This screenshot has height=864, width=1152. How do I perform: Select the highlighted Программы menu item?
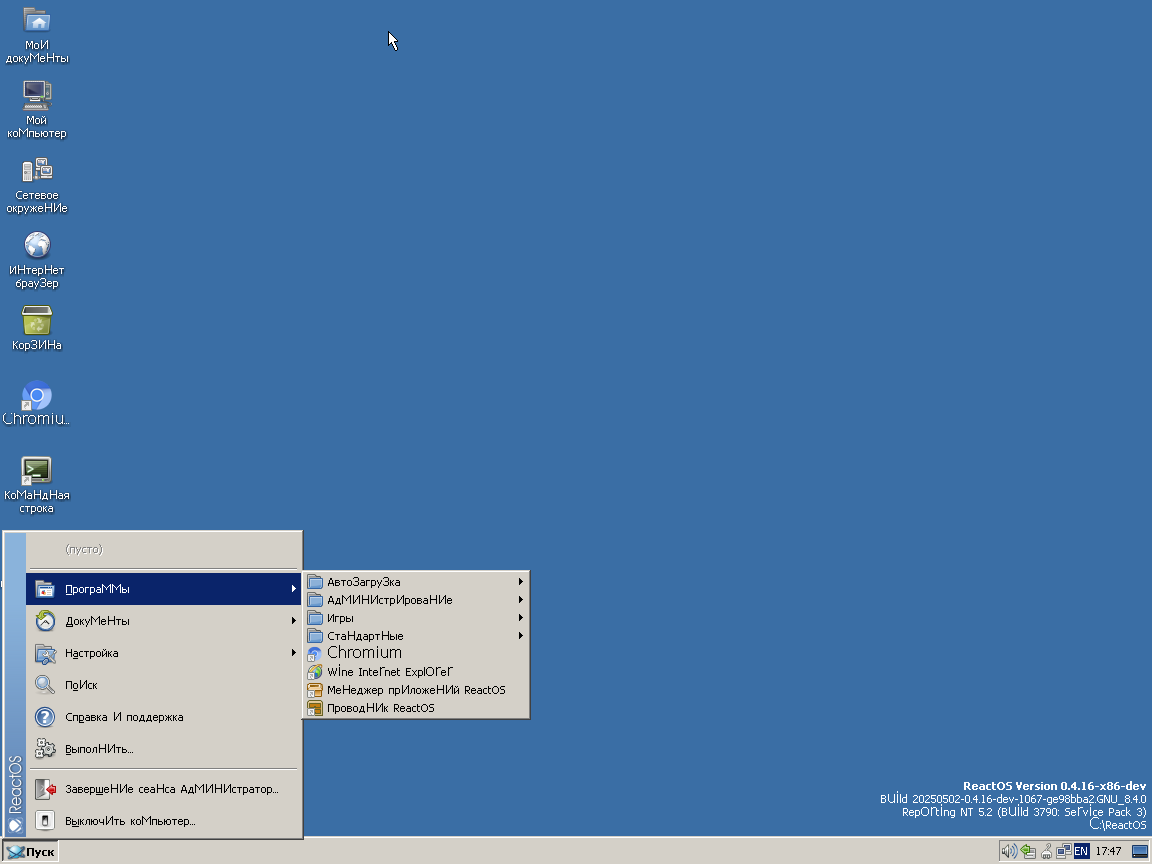(x=164, y=588)
